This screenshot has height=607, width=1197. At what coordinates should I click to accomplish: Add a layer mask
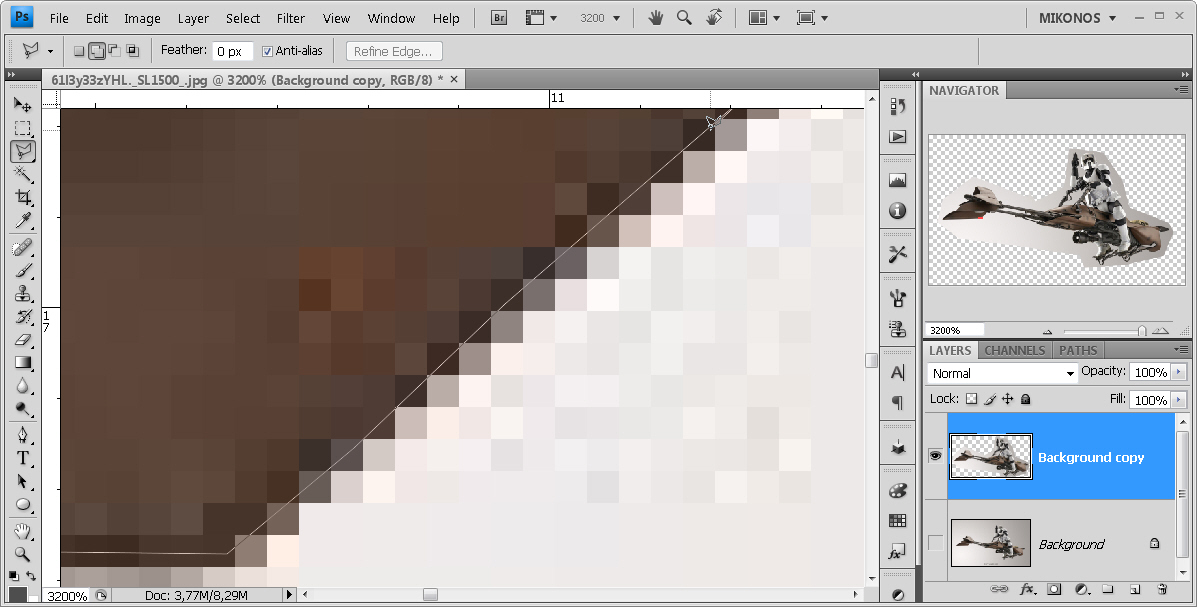pos(1054,589)
